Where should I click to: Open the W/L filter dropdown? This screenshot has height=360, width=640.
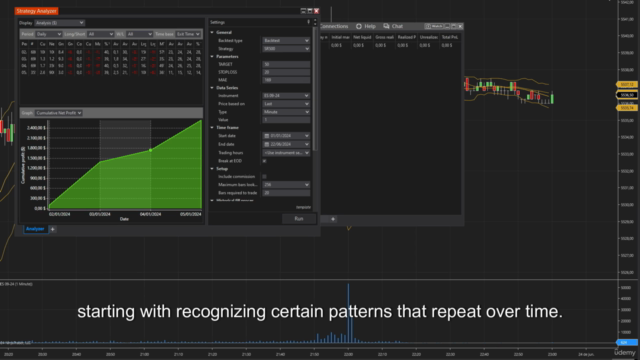click(x=139, y=34)
